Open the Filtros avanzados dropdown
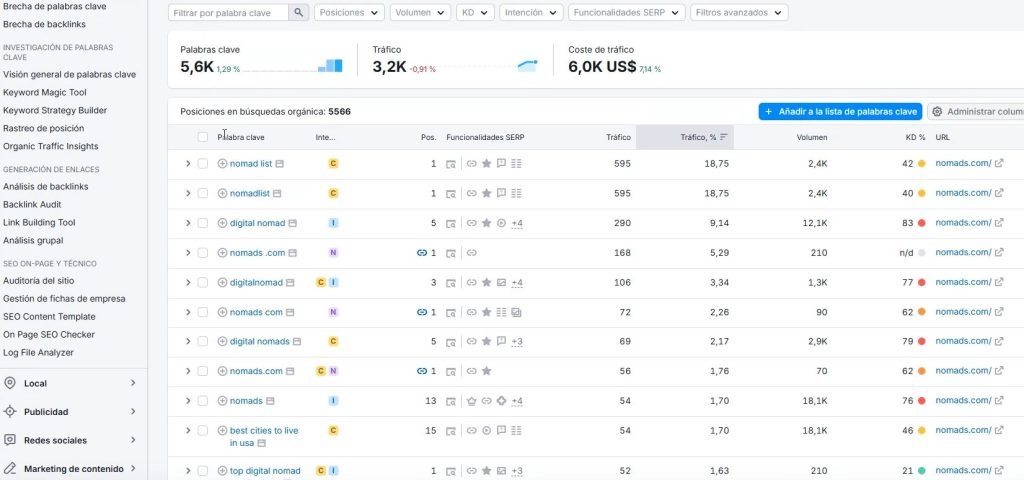Image resolution: width=1024 pixels, height=480 pixels. 739,12
